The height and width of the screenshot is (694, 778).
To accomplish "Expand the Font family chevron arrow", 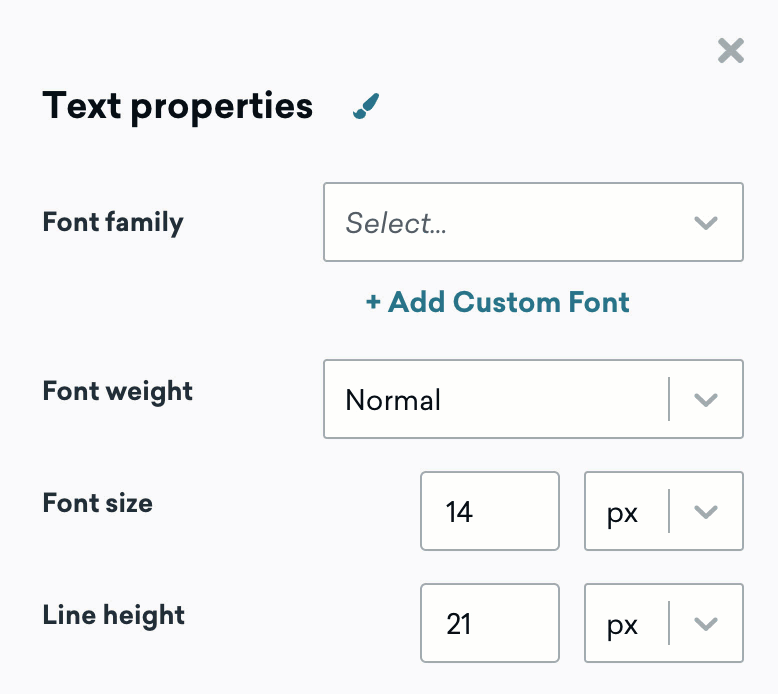I will pyautogui.click(x=706, y=223).
